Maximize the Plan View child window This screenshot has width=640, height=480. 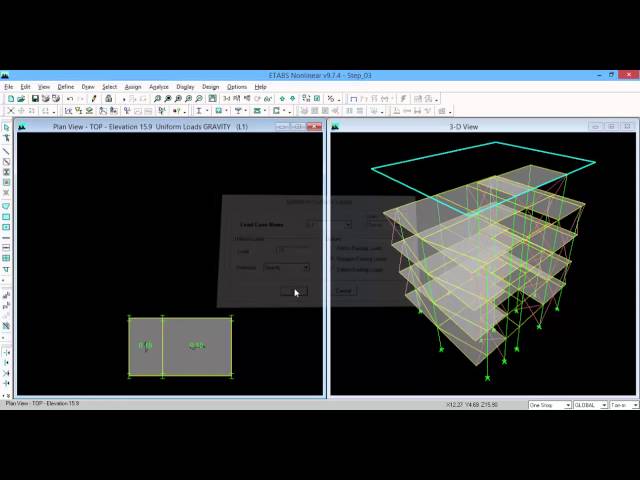298,127
